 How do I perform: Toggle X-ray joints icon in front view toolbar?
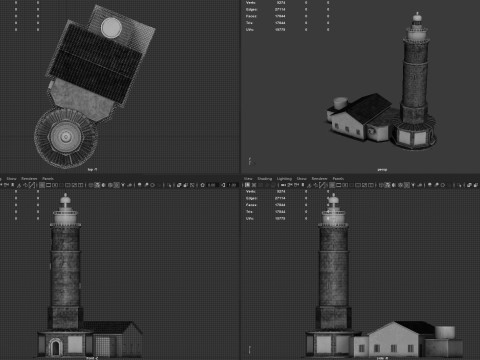pyautogui.click(x=192, y=185)
